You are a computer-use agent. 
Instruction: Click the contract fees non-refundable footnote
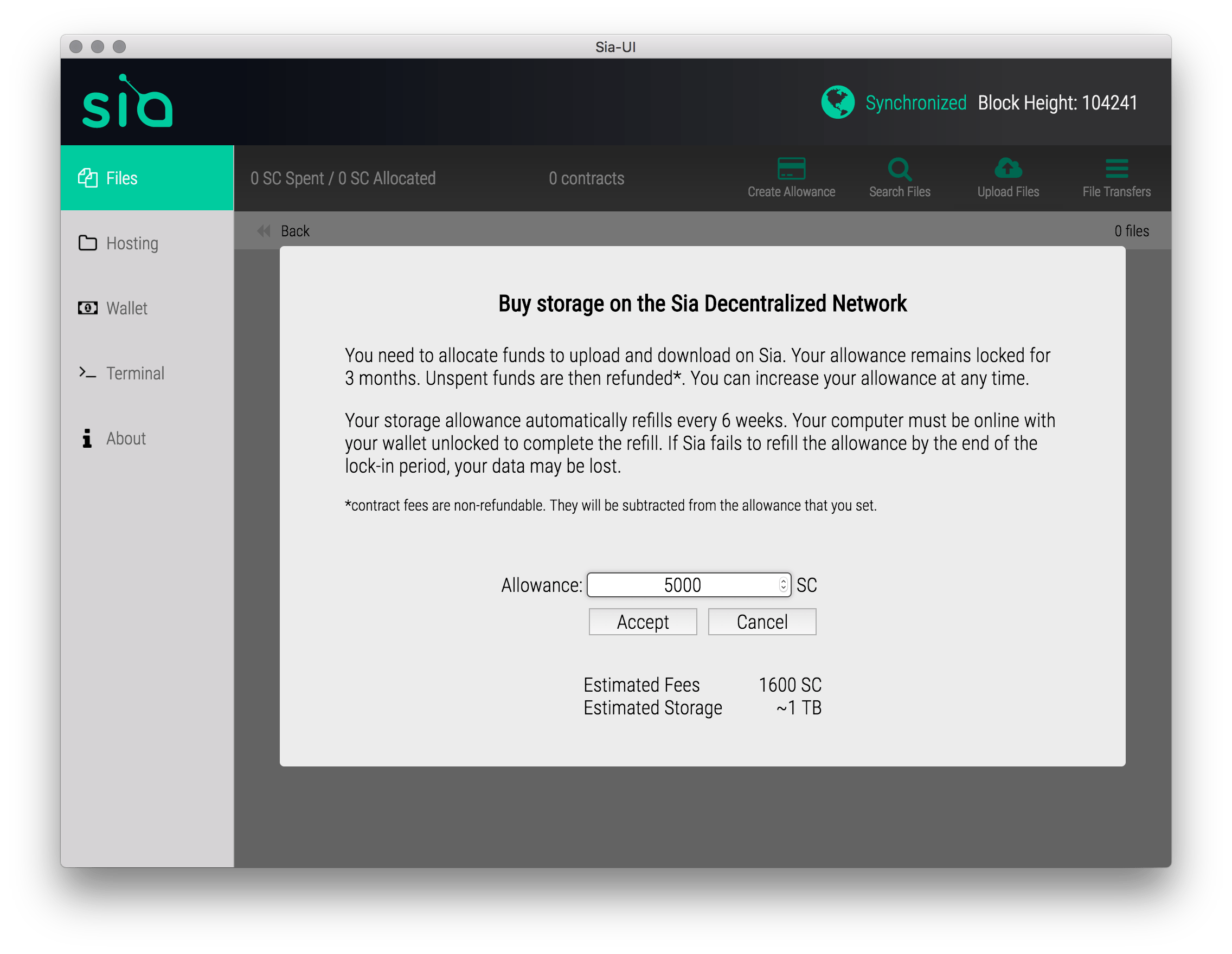(x=611, y=505)
